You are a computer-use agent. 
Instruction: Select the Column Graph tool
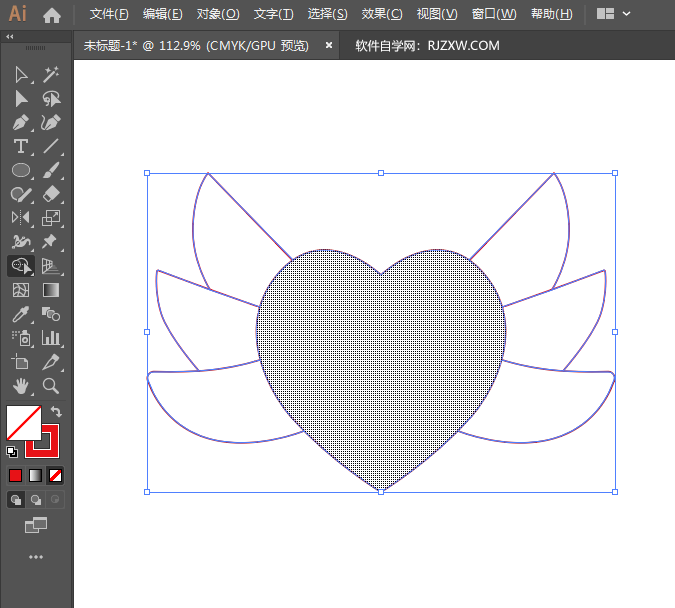[51, 338]
